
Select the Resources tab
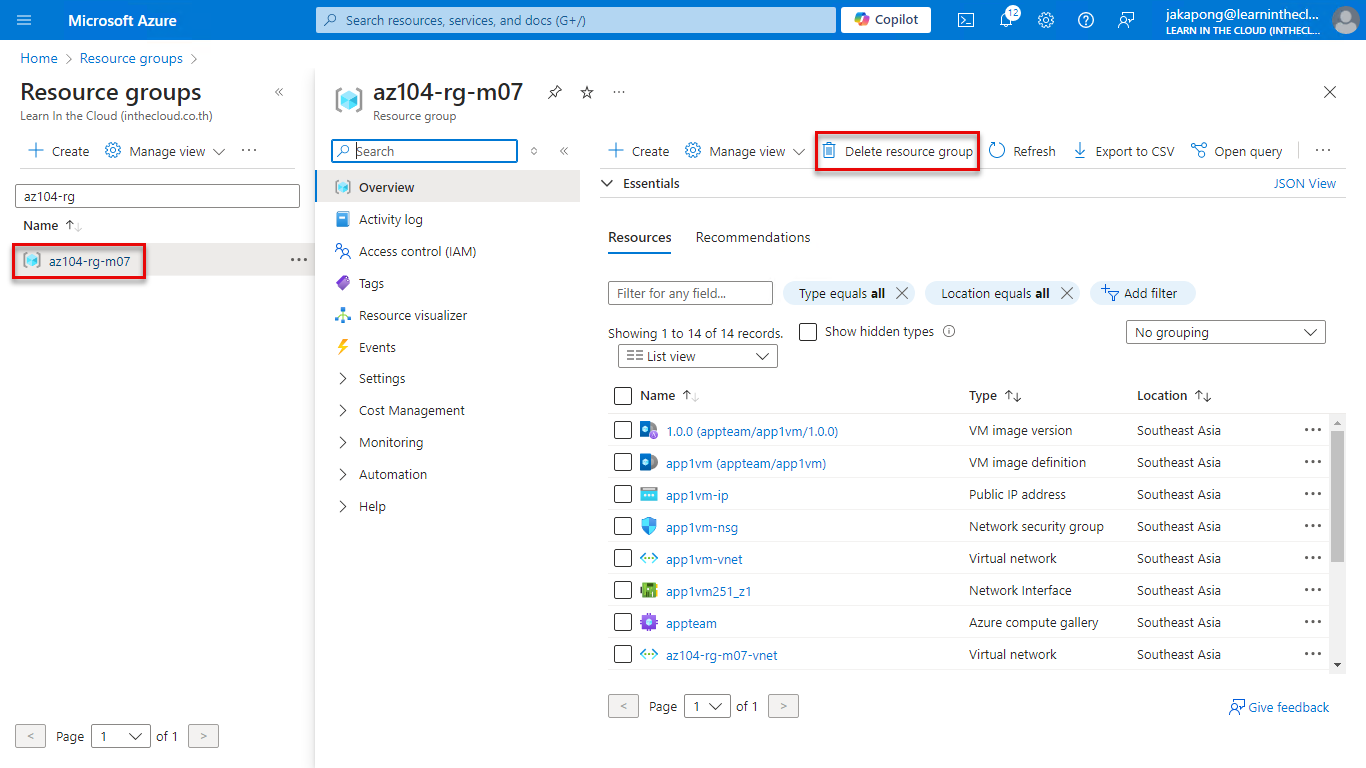pyautogui.click(x=640, y=237)
